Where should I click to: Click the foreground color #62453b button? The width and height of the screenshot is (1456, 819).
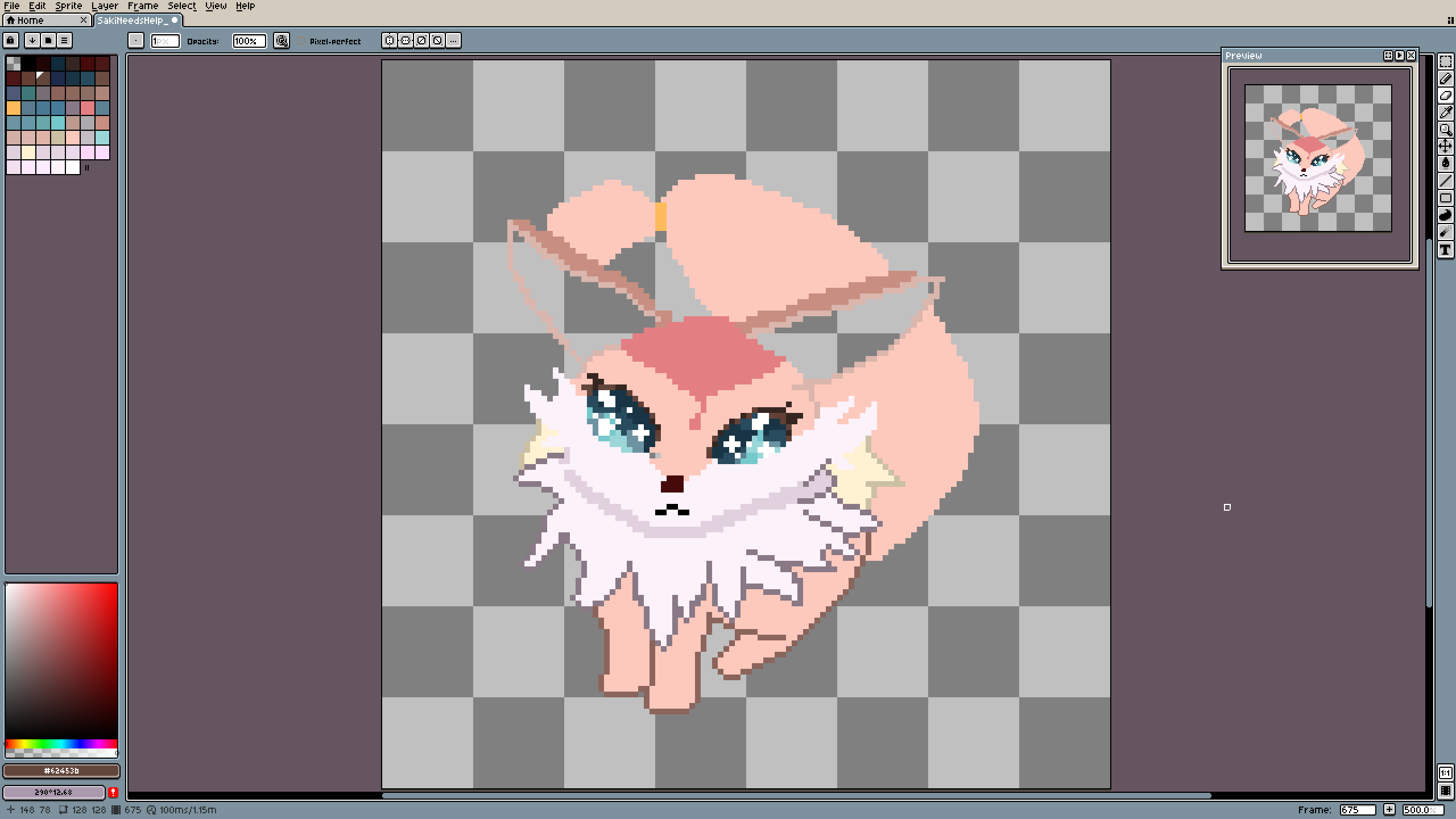pyautogui.click(x=61, y=771)
